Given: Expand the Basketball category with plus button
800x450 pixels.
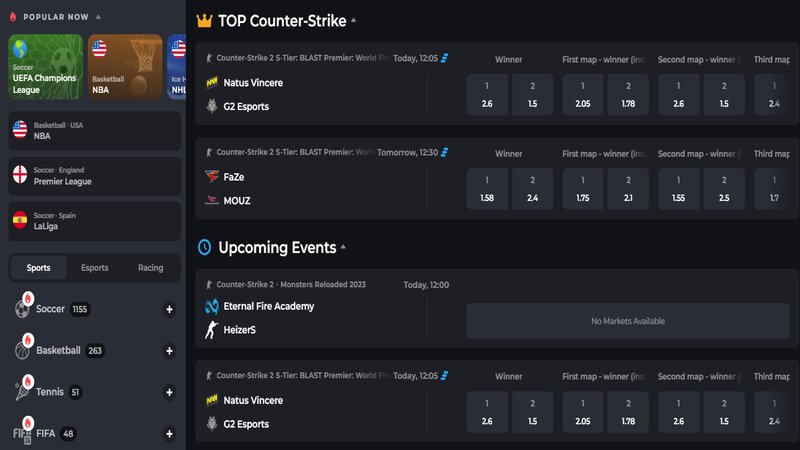Looking at the screenshot, I should pos(169,351).
